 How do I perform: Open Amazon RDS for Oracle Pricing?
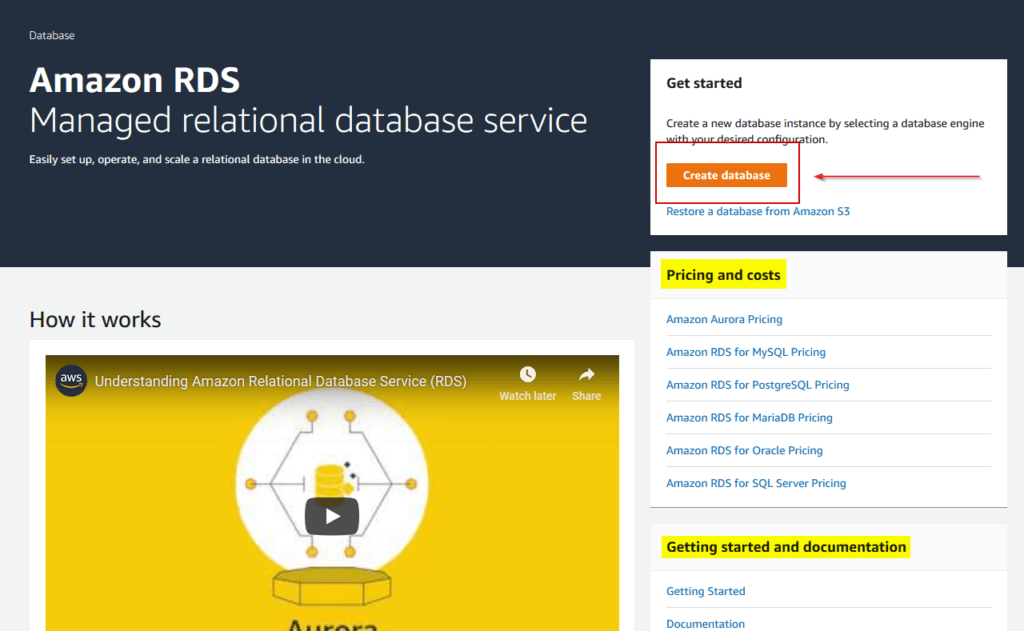[x=744, y=450]
